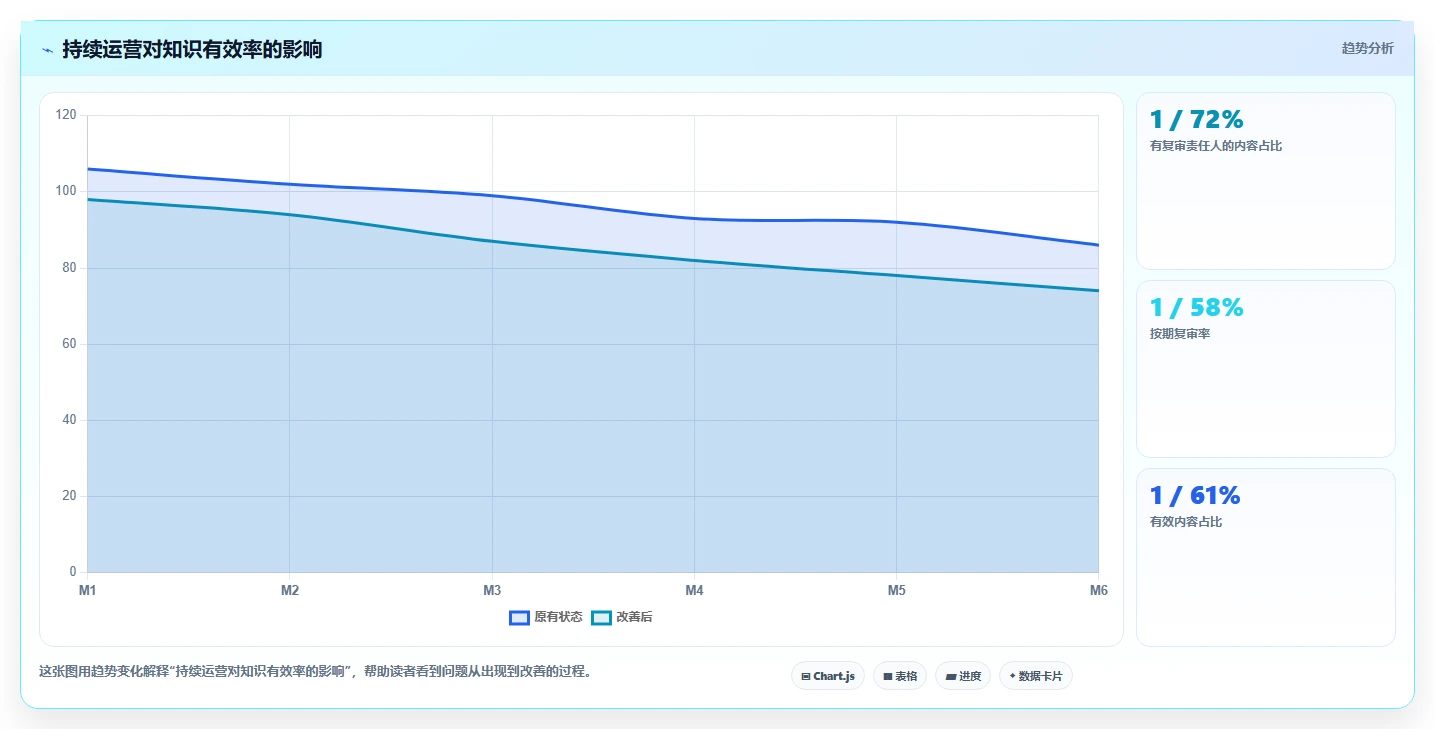Click the 20 y-axis label
1435x729 pixels.
coord(69,496)
